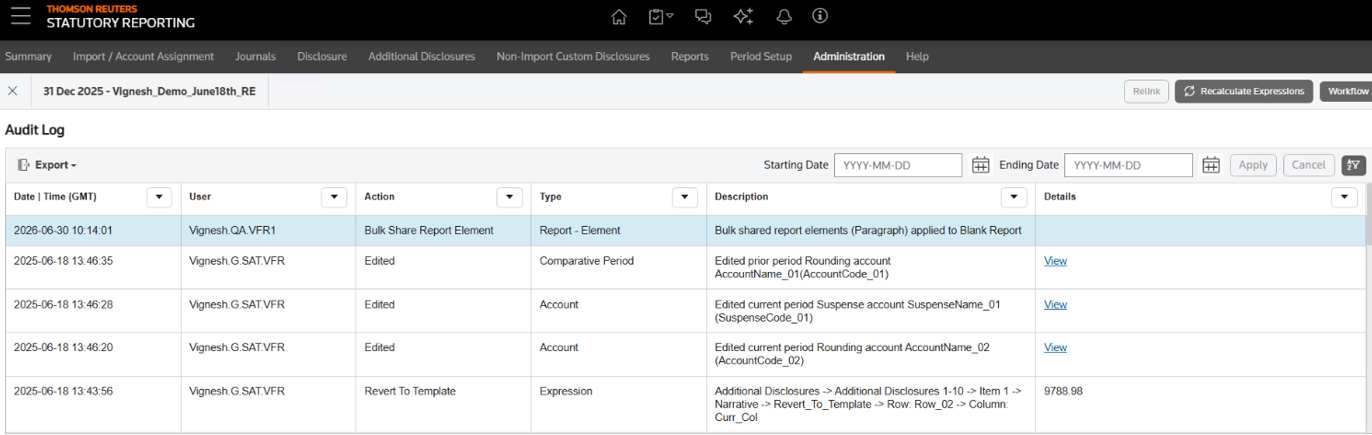Click the Bulk shared report elements description

(868, 230)
